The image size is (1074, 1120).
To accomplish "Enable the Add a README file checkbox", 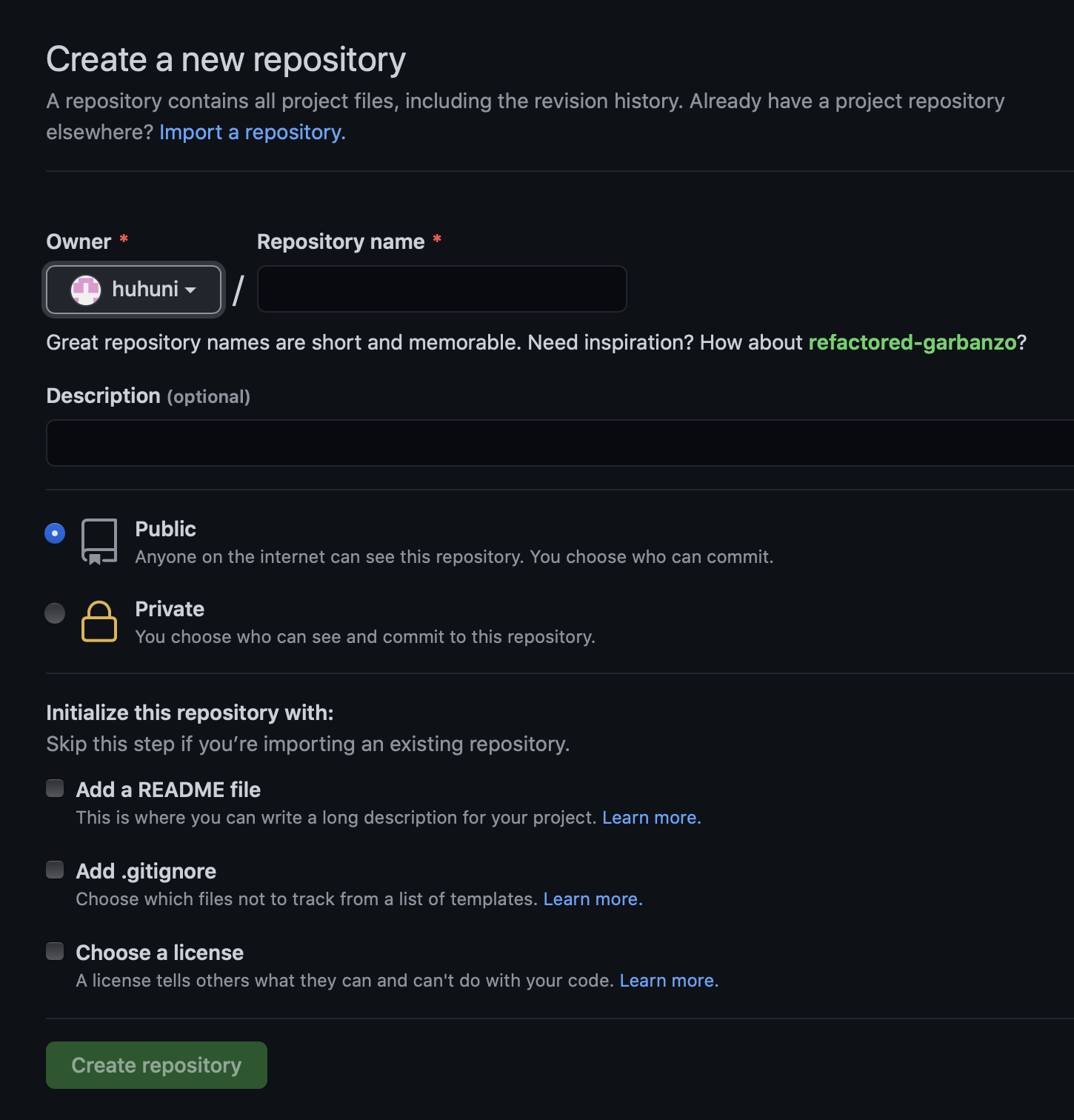I will click(x=55, y=788).
